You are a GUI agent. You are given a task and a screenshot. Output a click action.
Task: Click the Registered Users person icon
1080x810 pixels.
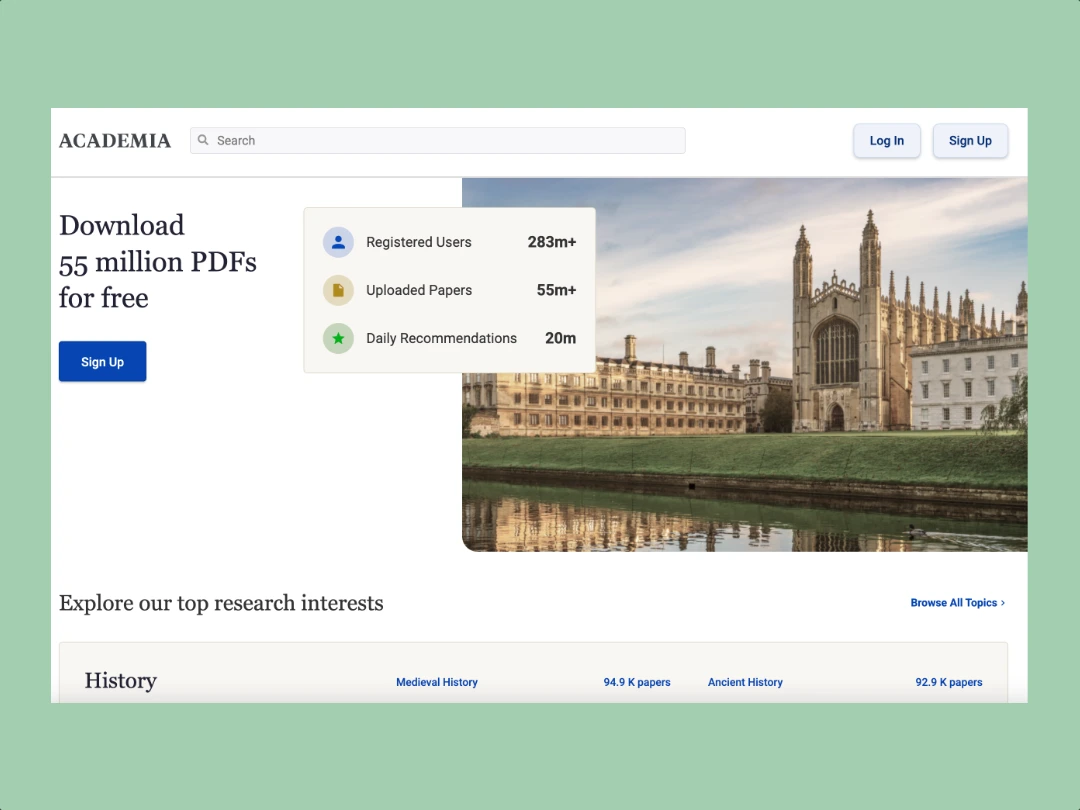(338, 242)
